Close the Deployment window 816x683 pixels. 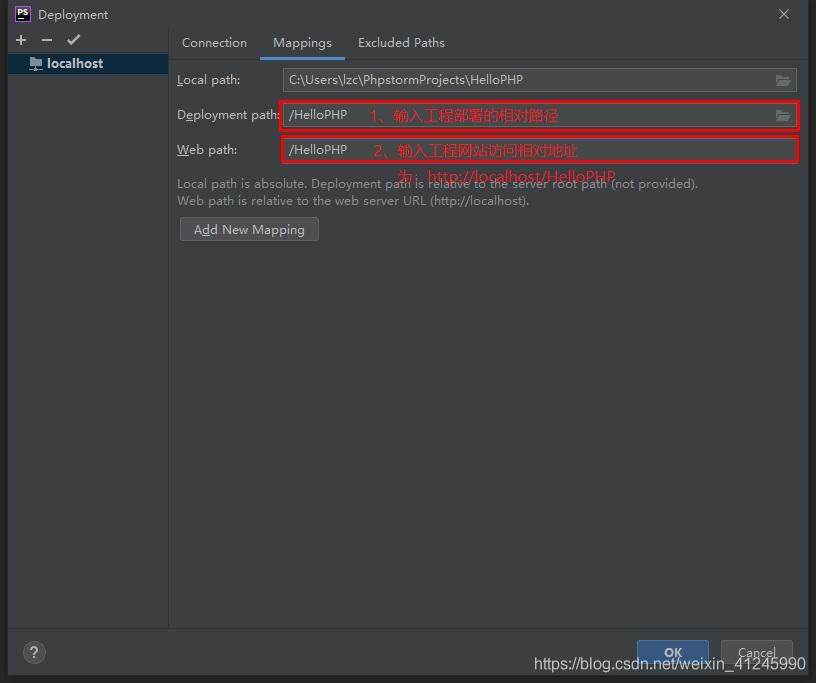click(784, 14)
